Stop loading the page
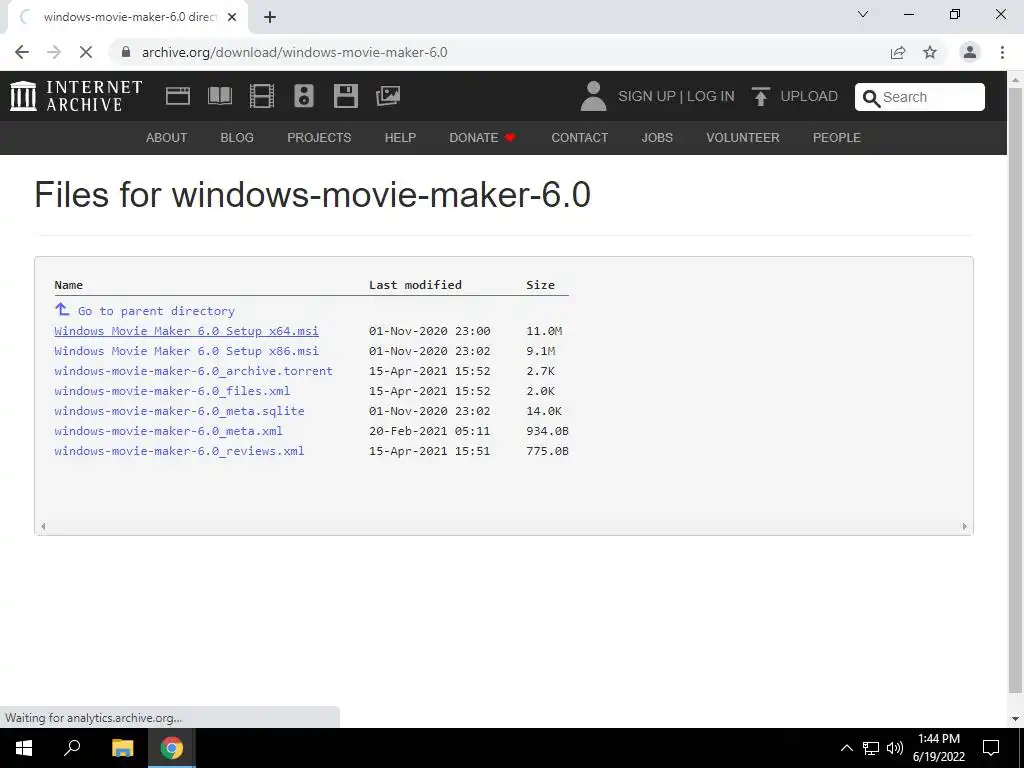1024x768 pixels. pos(86,52)
